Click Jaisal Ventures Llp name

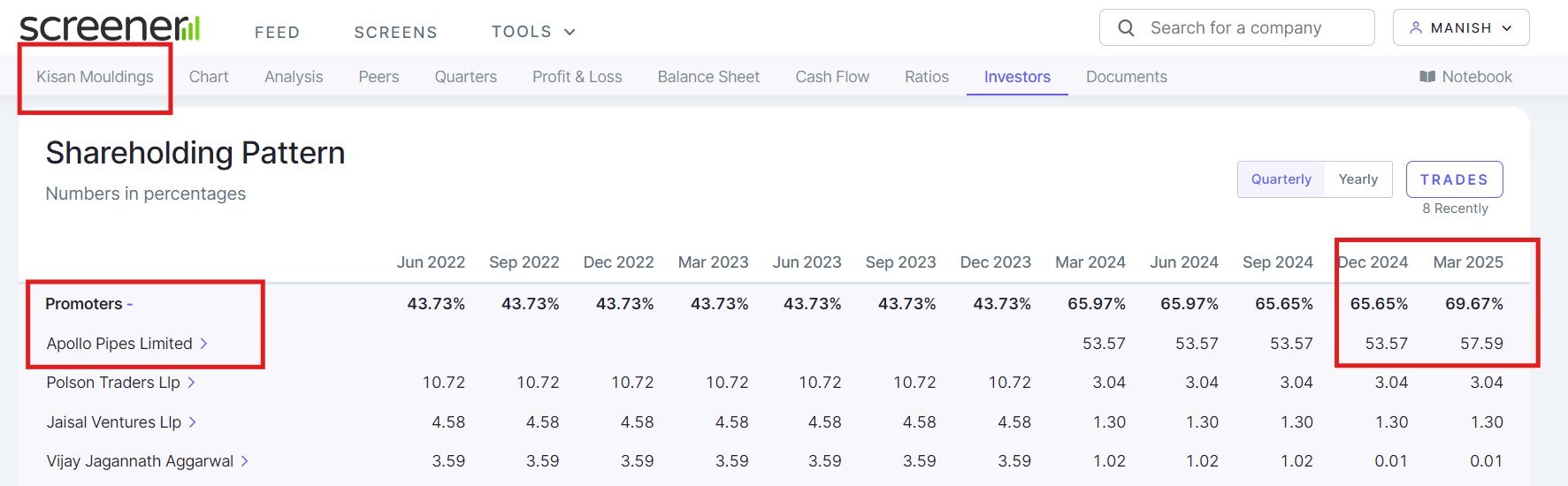point(114,422)
